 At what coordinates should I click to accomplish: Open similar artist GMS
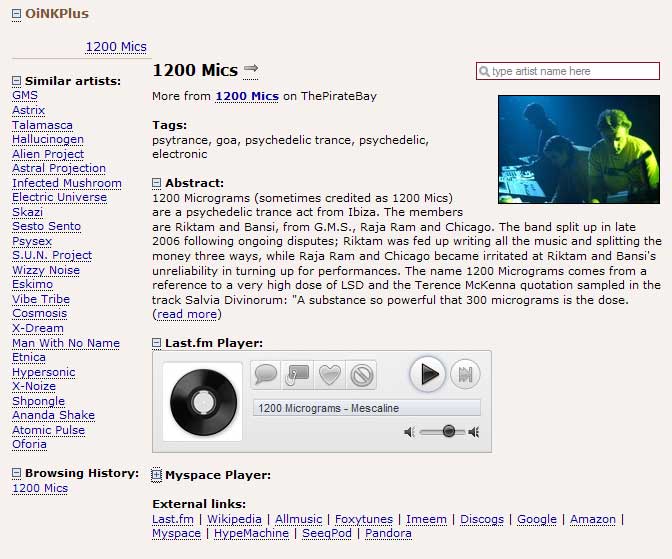pyautogui.click(x=25, y=96)
